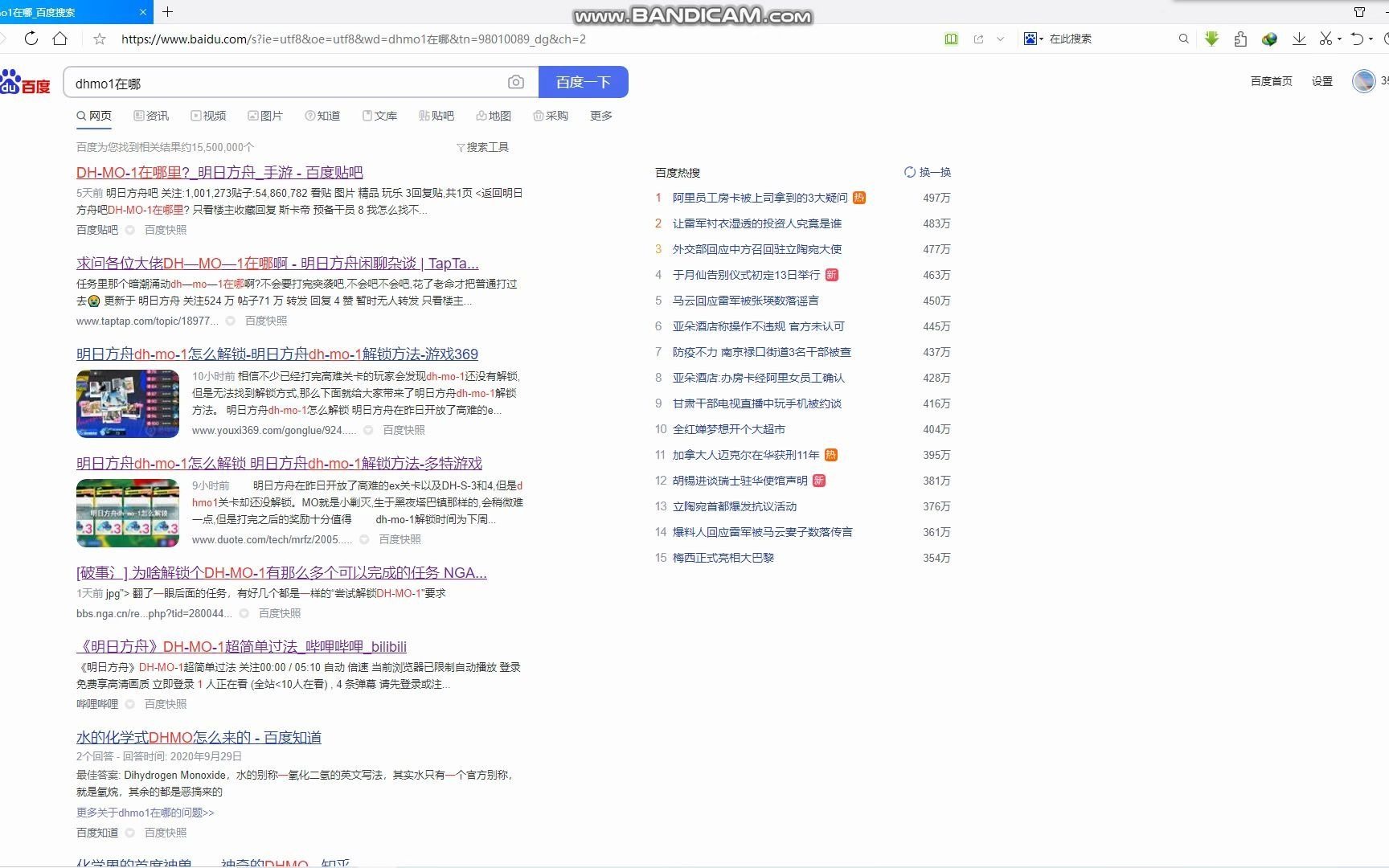Open TapTap result 求问各位大佬DH—MO—1在哪啊
The height and width of the screenshot is (868, 1389).
pyautogui.click(x=277, y=263)
